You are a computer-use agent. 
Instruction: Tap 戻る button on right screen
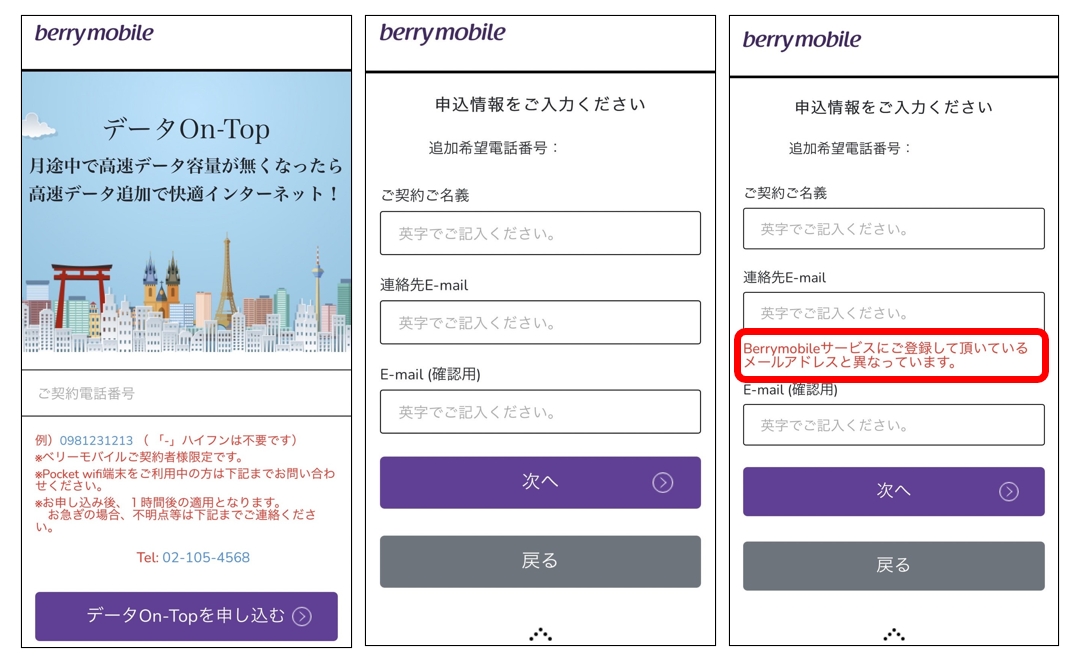(x=894, y=566)
